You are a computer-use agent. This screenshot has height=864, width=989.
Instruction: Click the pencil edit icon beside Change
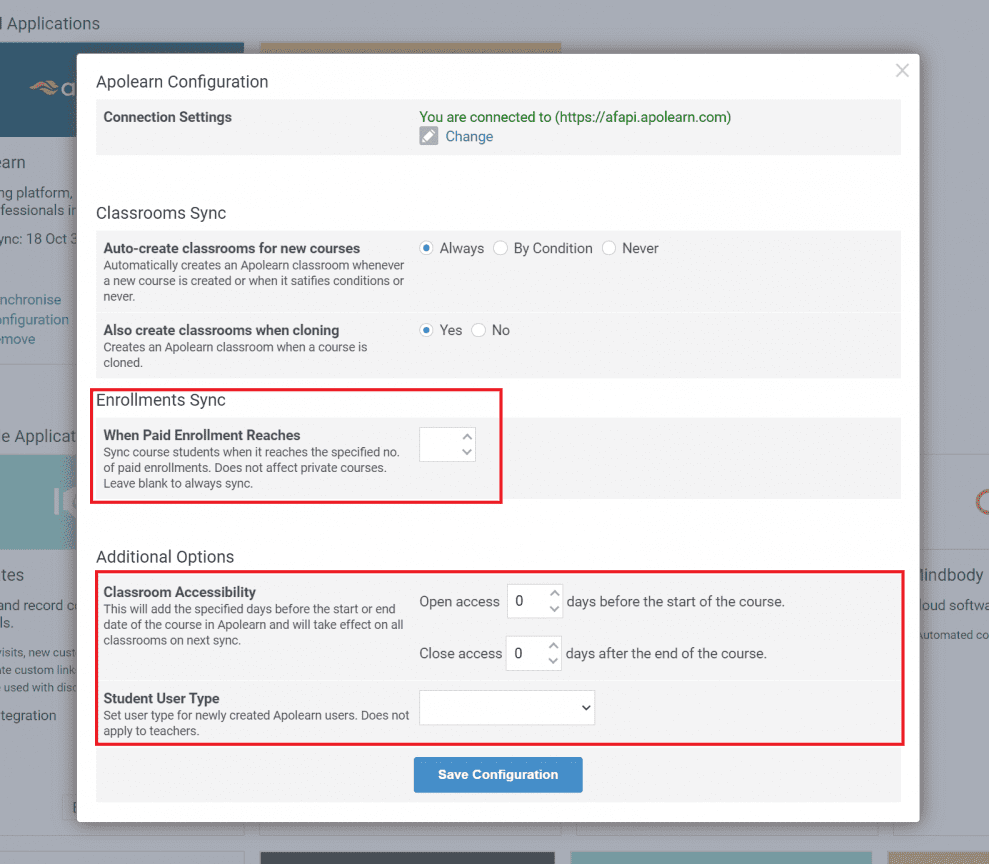coord(428,136)
